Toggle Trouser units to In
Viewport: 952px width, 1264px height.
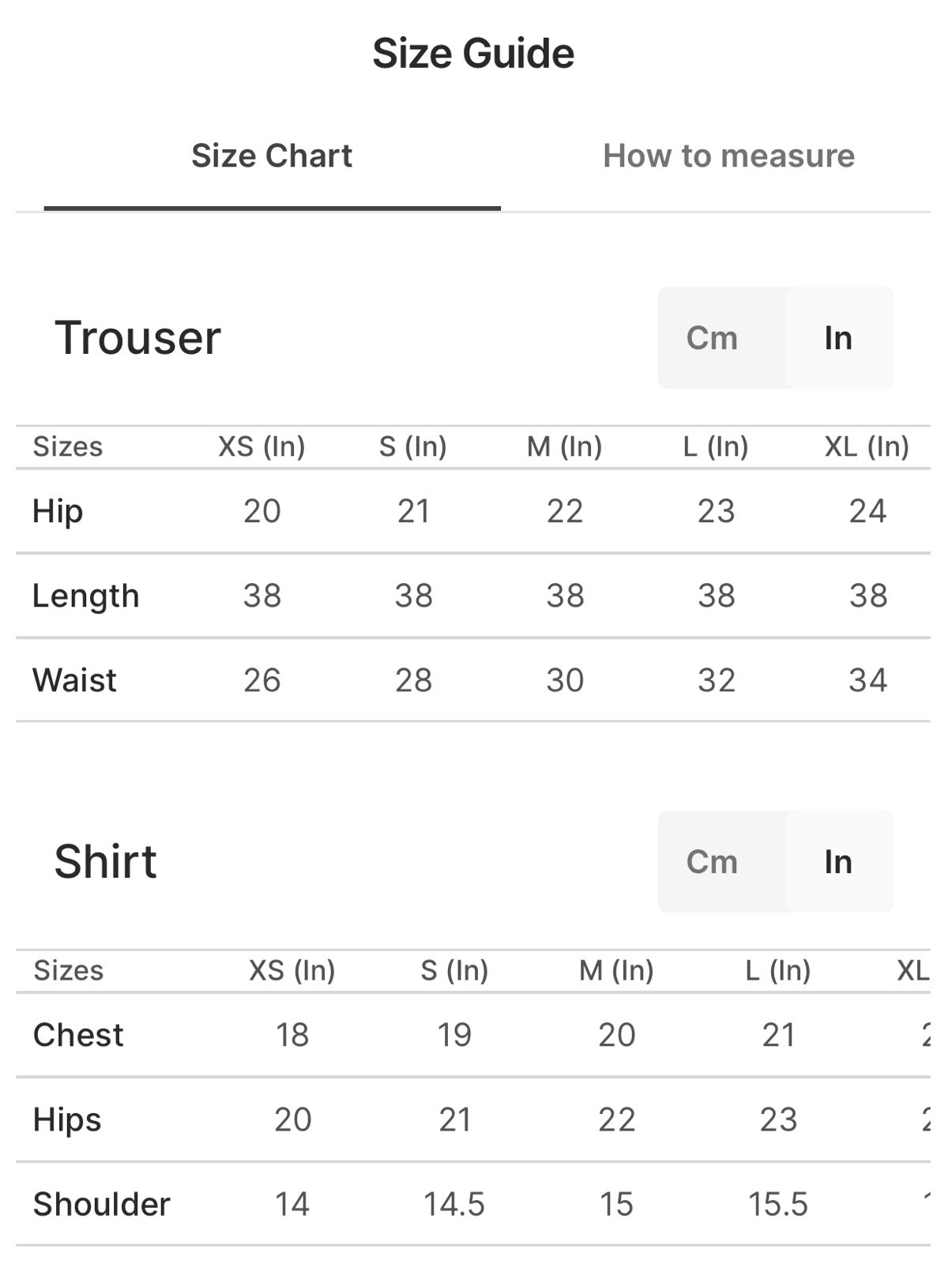pos(838,338)
